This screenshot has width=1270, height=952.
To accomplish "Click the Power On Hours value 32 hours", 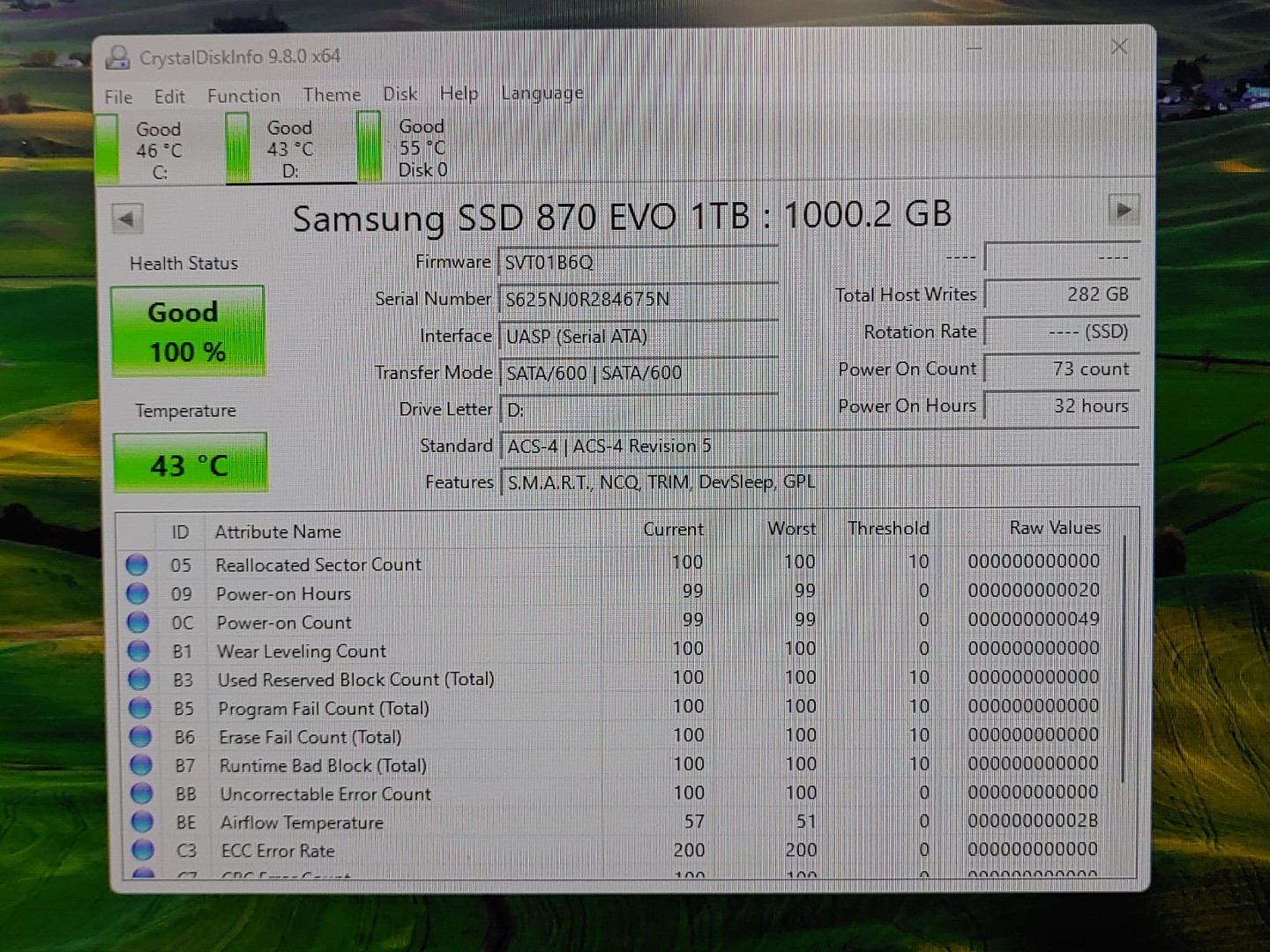I will (x=1062, y=405).
